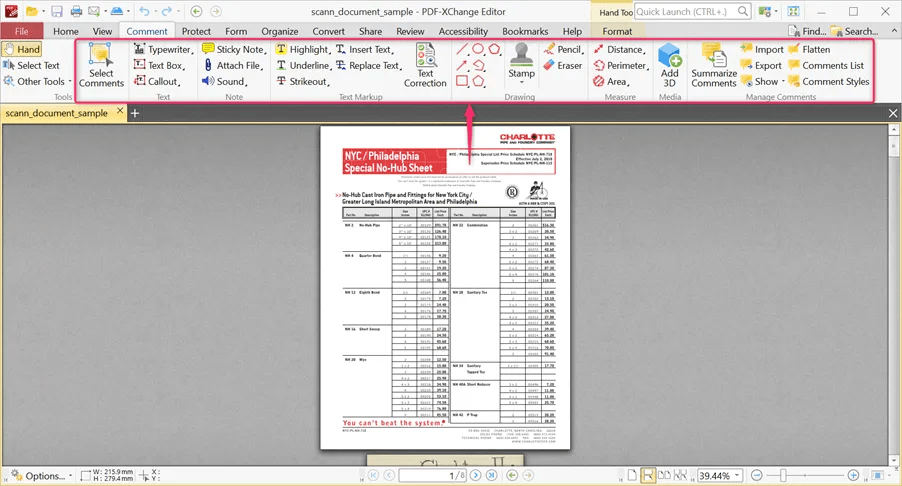902x486 pixels.
Task: Select the Attach File tool
Action: 232,66
